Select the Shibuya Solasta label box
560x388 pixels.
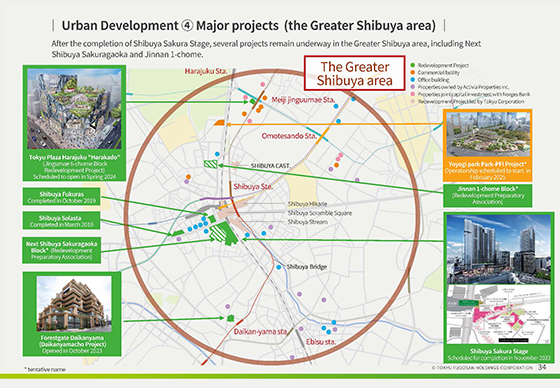(x=61, y=221)
